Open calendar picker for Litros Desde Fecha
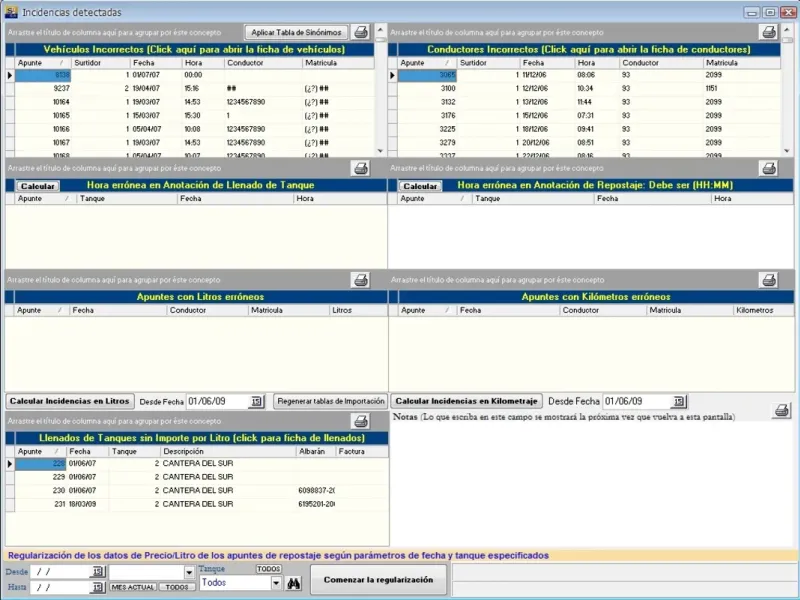The height and width of the screenshot is (600, 800). [256, 401]
